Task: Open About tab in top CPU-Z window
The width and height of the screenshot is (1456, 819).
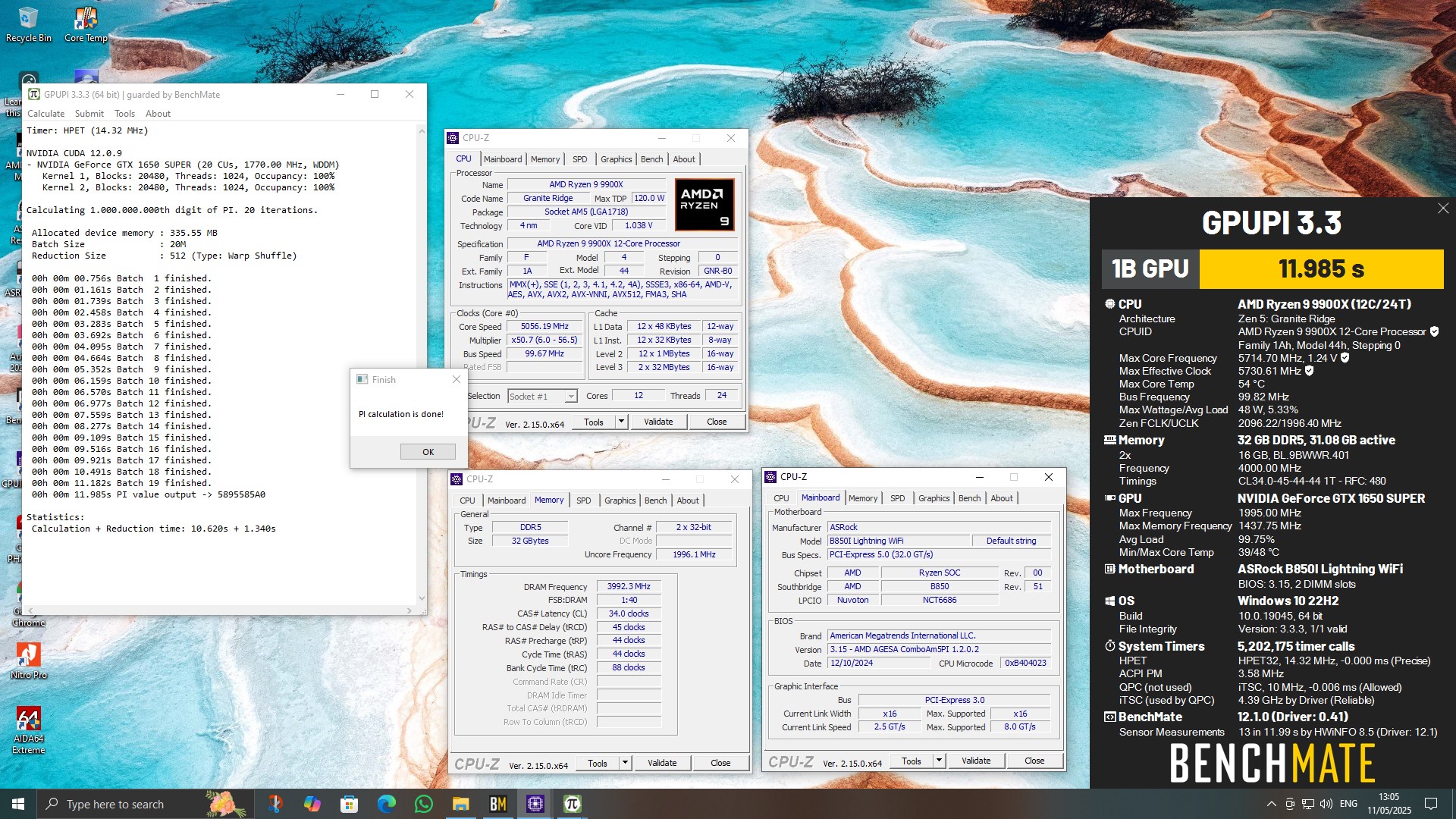Action: coord(684,159)
